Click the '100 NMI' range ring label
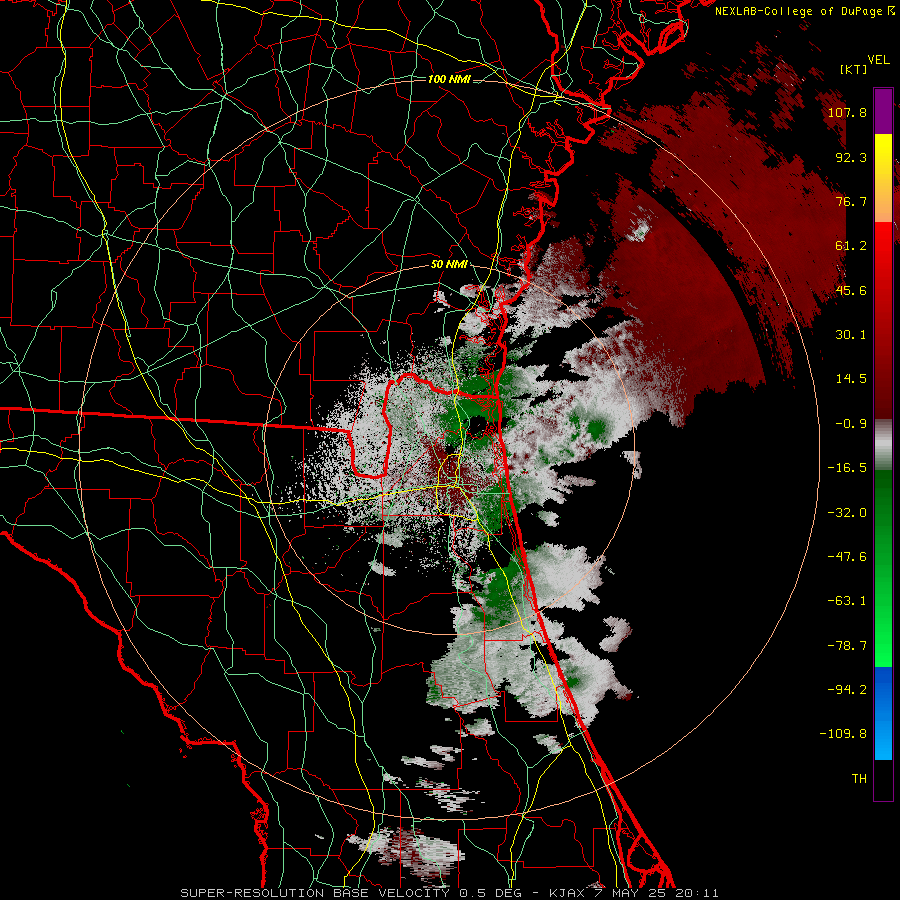Image resolution: width=900 pixels, height=900 pixels. tap(449, 79)
